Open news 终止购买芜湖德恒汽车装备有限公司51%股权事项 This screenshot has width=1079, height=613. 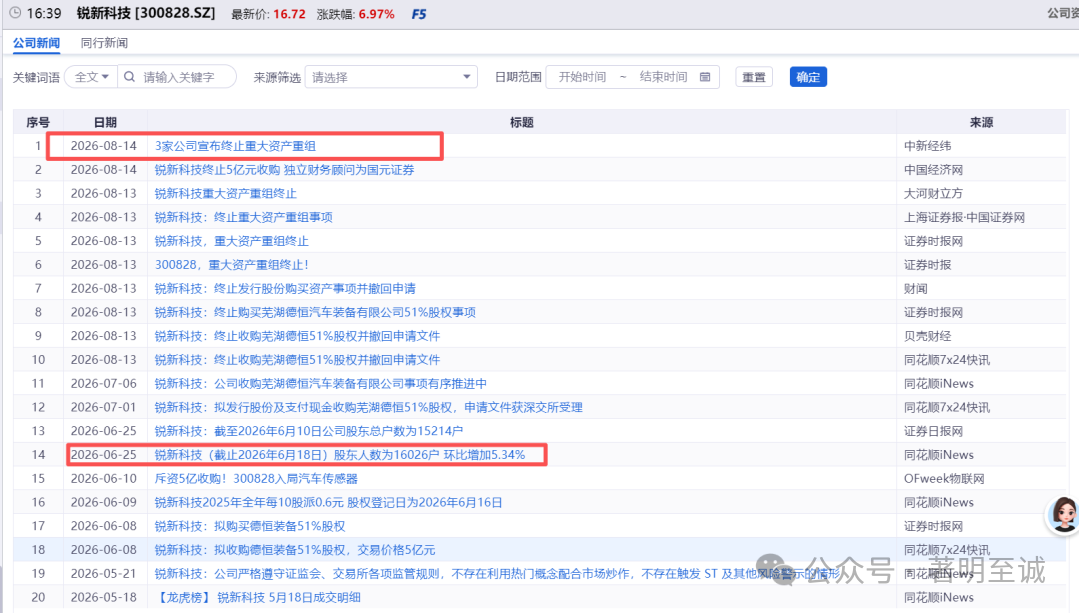point(315,312)
